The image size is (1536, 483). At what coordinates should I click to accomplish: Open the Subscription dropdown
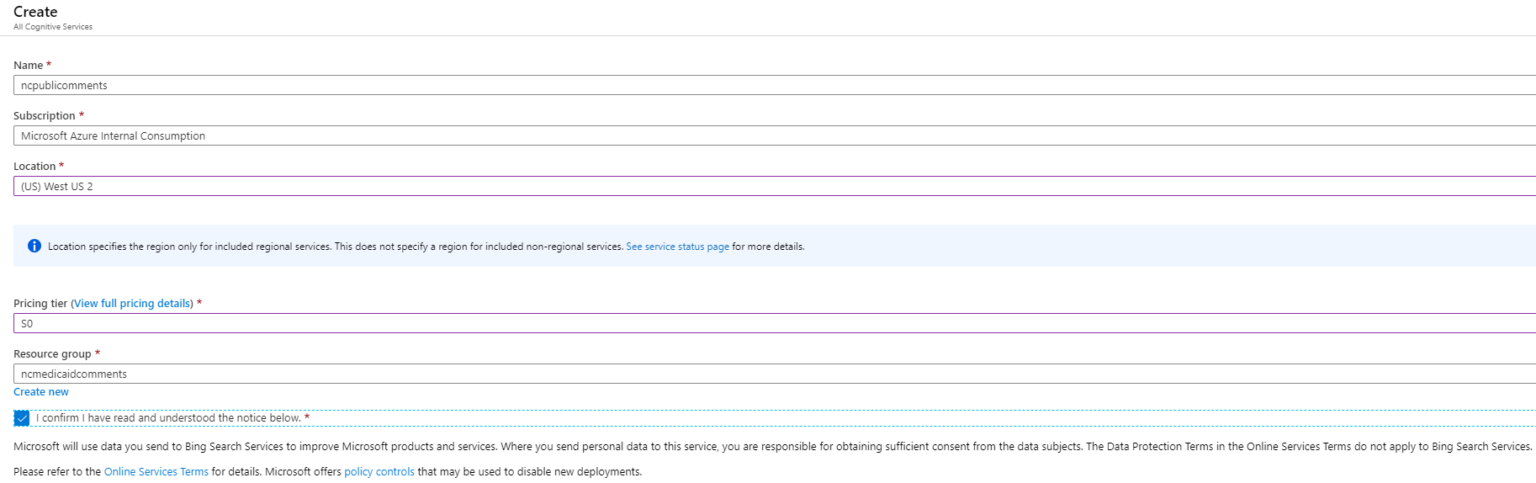[x=770, y=136]
